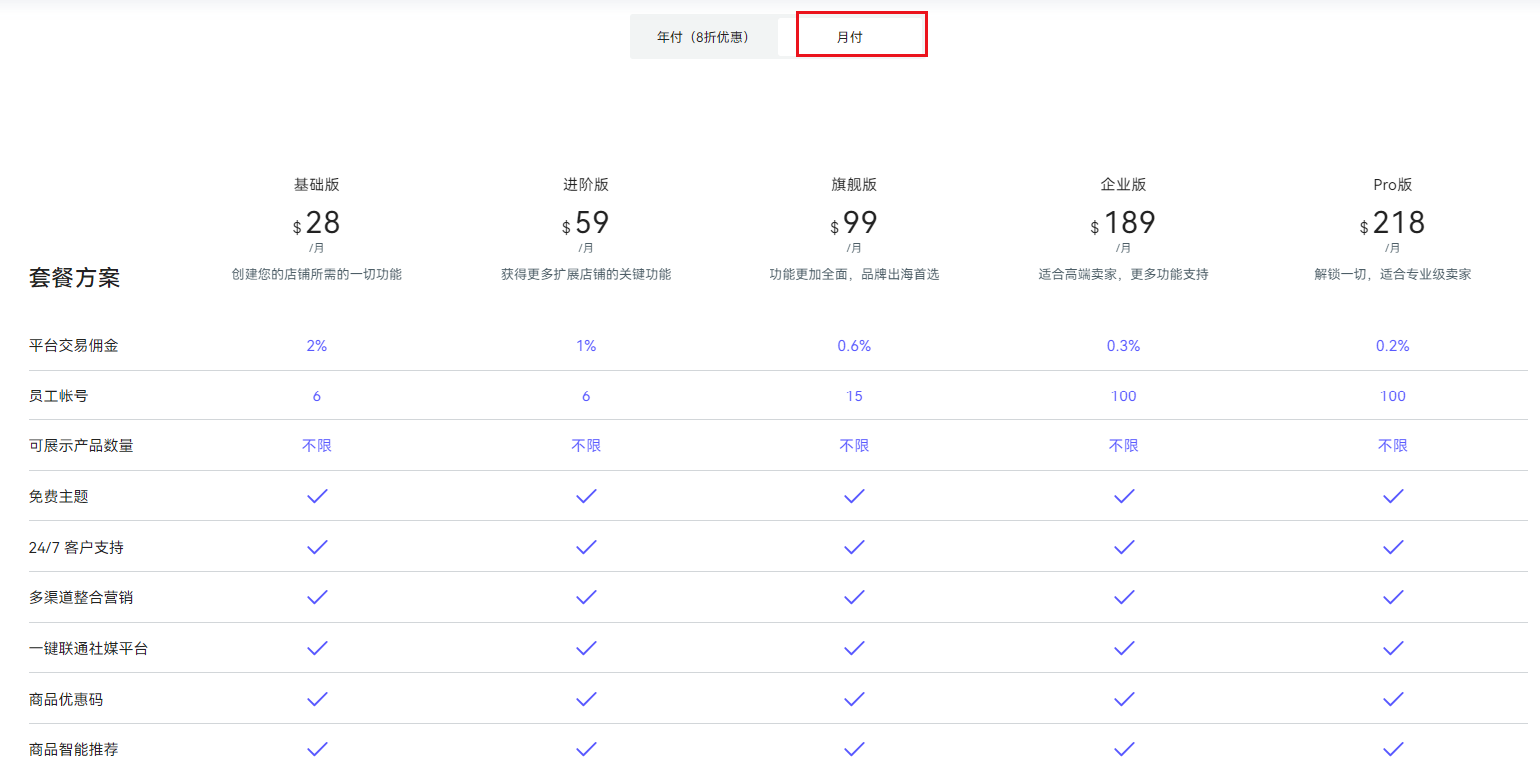Click the 基础版 plan name

pos(317,184)
